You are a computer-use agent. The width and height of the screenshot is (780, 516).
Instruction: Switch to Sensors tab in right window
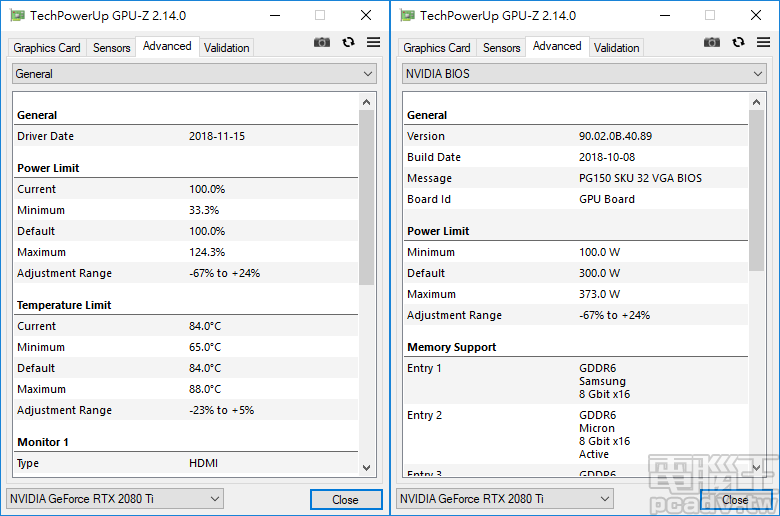[501, 48]
